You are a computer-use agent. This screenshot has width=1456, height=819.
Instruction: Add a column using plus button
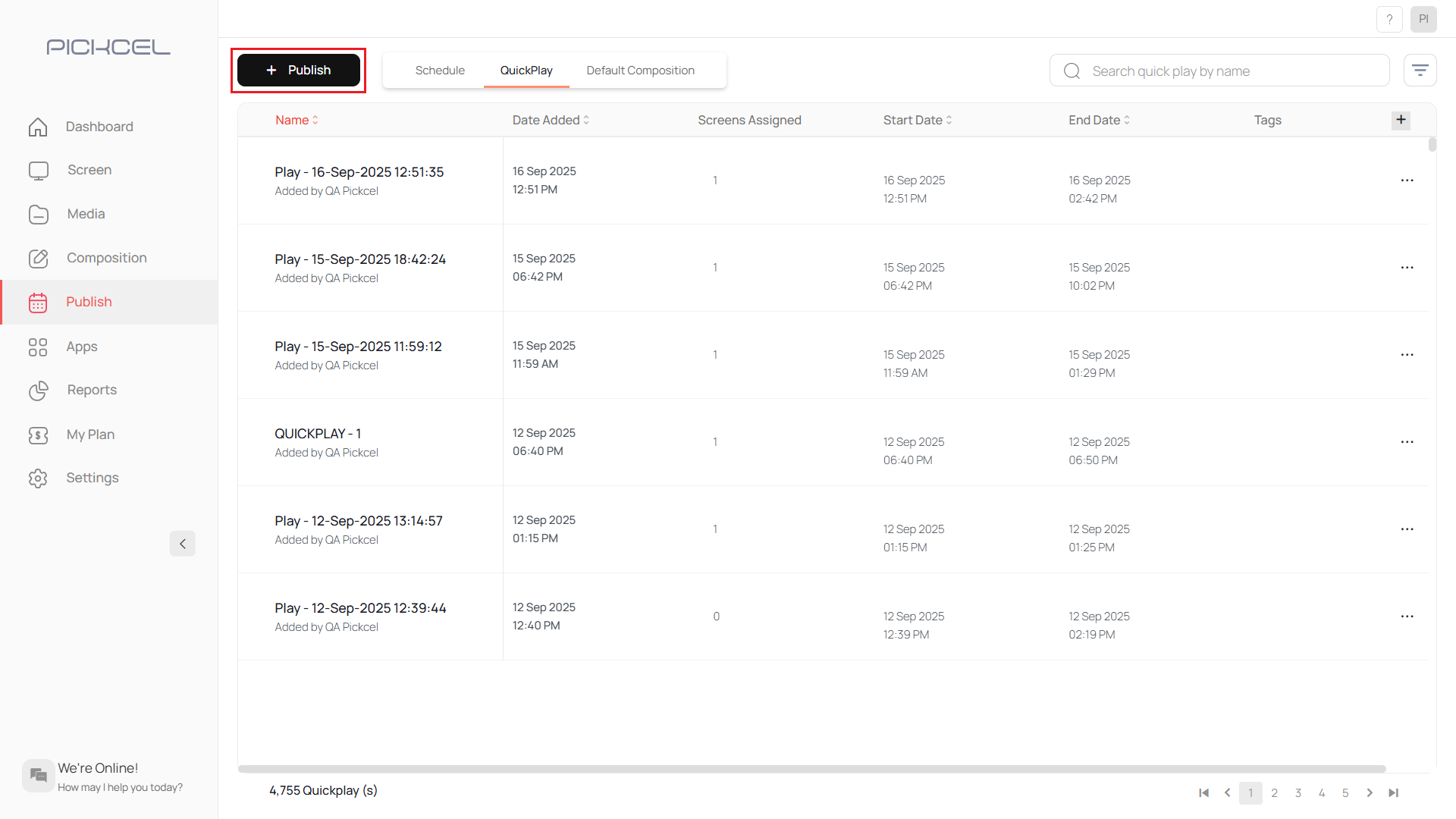tap(1401, 120)
